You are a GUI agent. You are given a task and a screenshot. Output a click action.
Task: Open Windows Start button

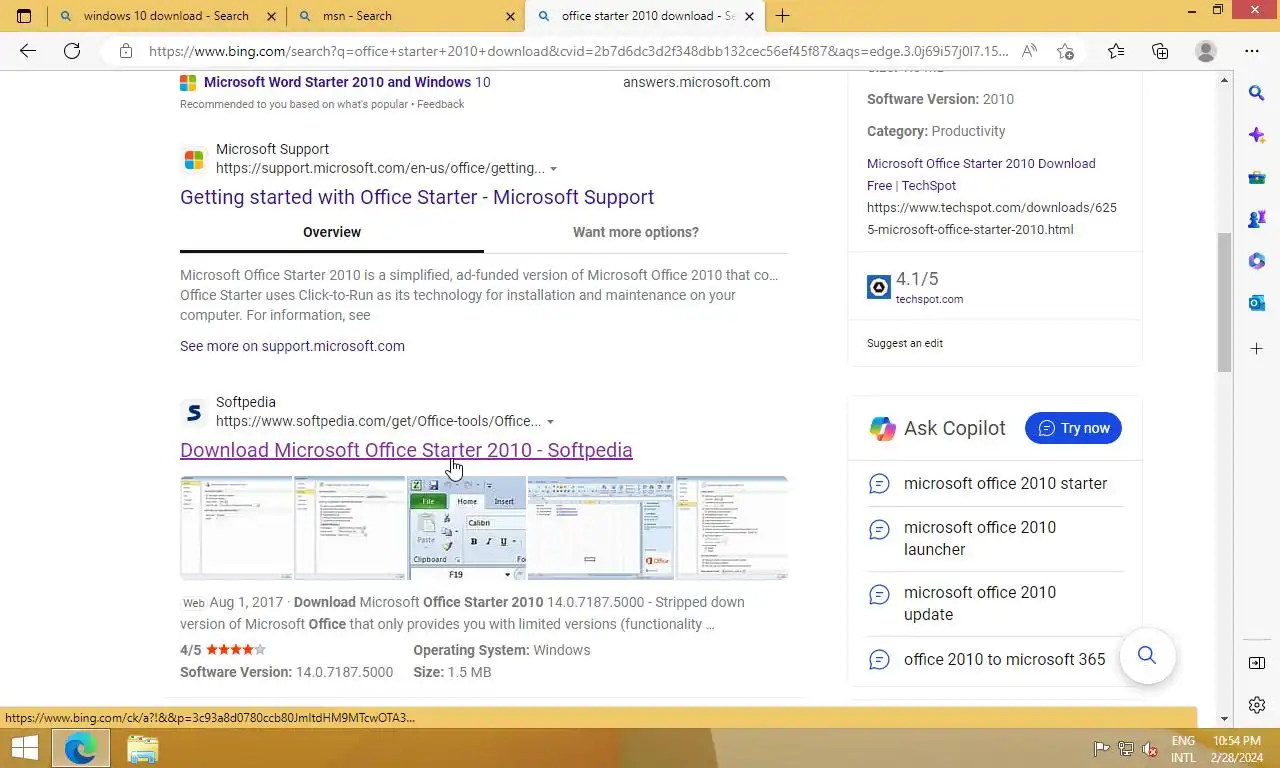point(24,748)
